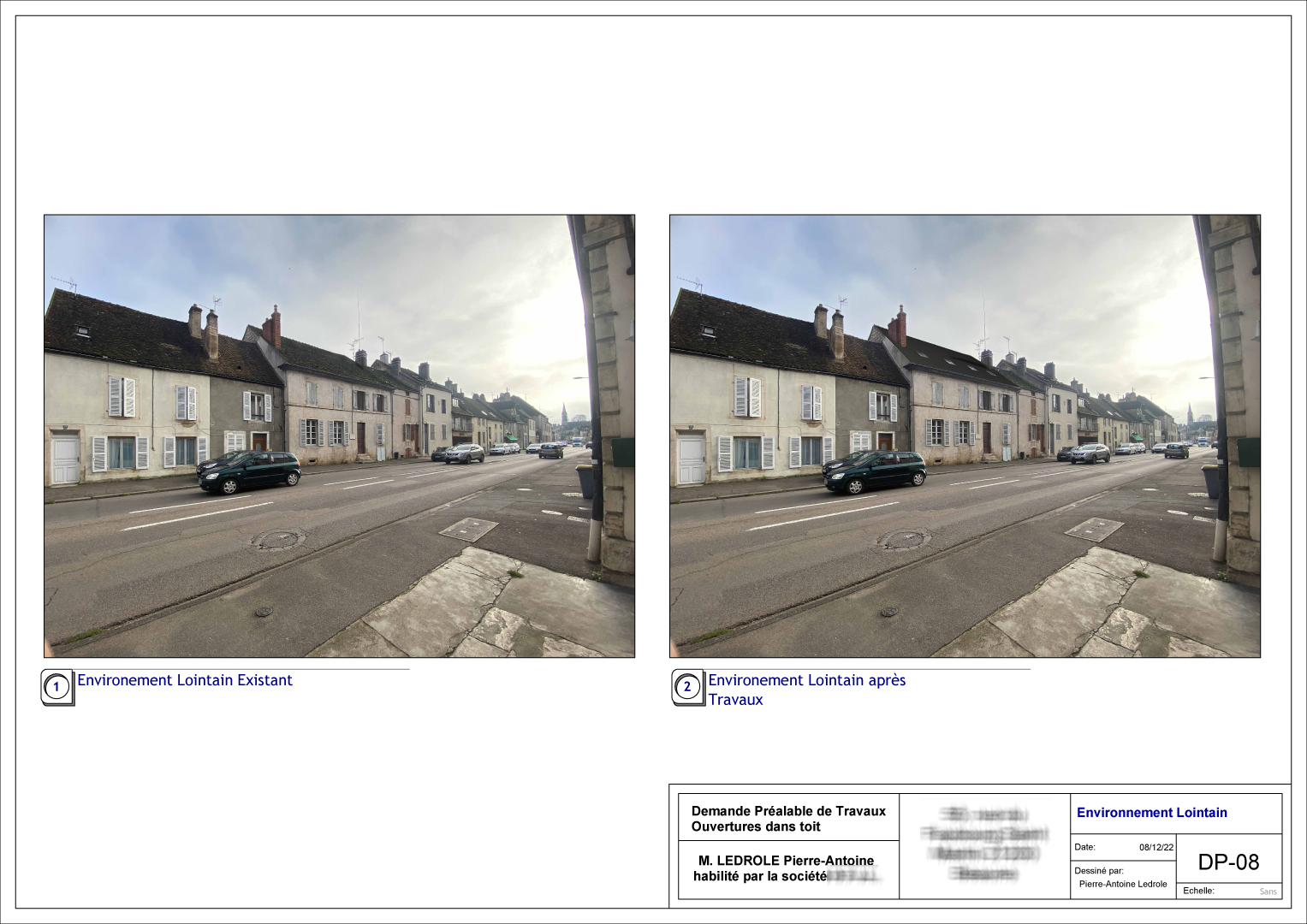
Task: Click the date value 08/12/22
Action: click(1156, 848)
